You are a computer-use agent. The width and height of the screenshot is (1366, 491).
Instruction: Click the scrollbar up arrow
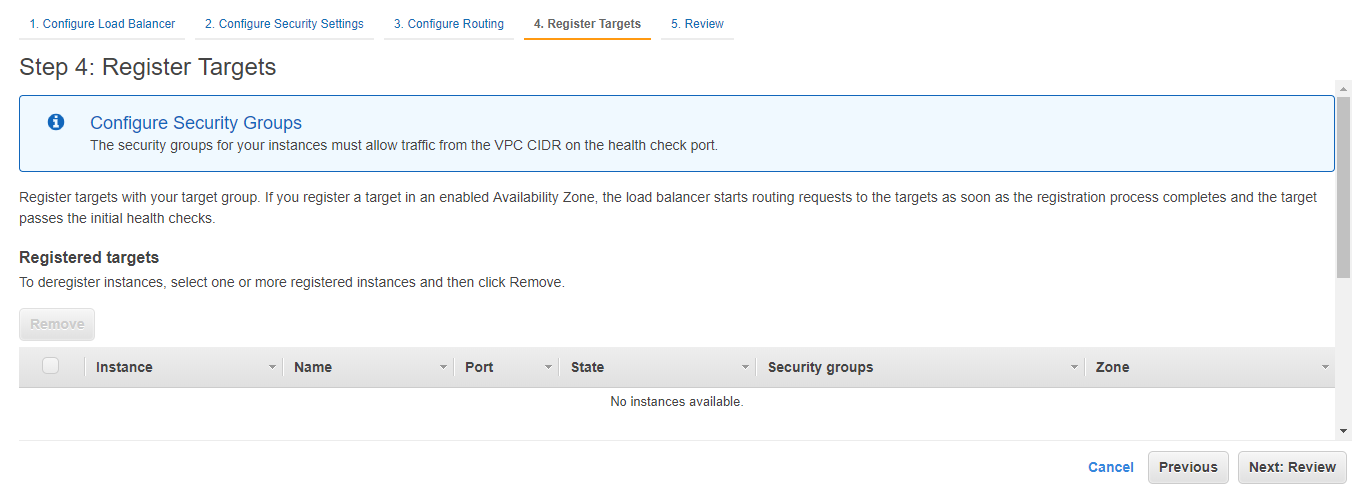pos(1344,89)
